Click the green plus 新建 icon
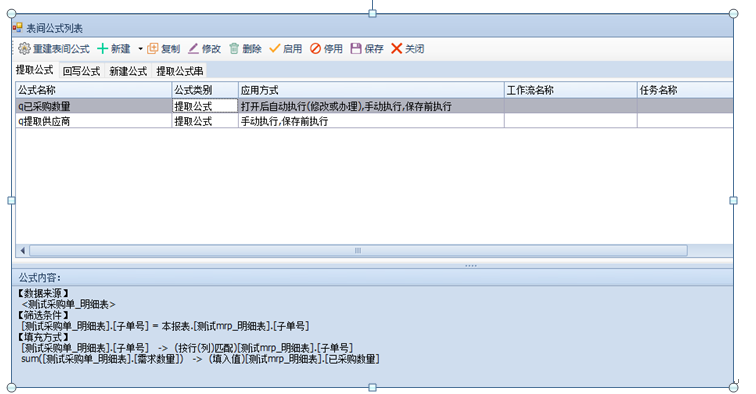Image resolution: width=756 pixels, height=394 pixels. 102,49
